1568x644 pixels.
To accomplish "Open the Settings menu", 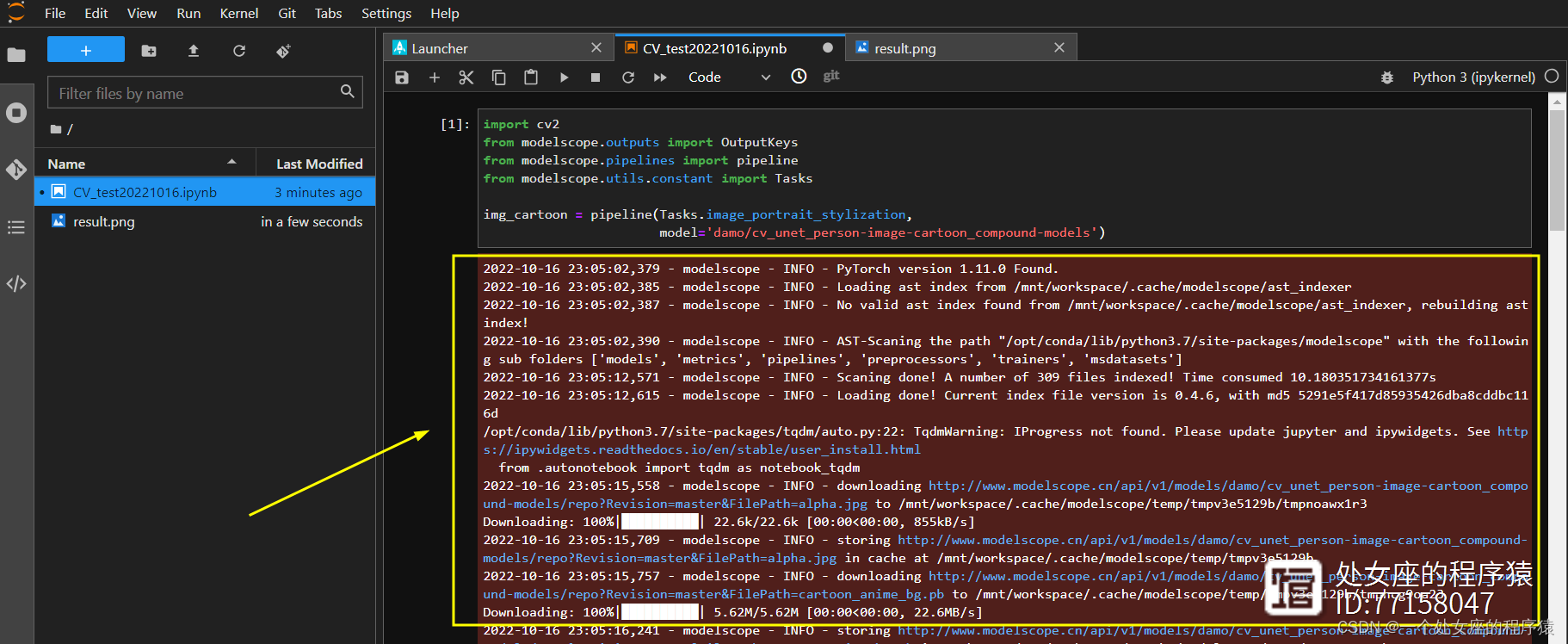I will pos(386,13).
